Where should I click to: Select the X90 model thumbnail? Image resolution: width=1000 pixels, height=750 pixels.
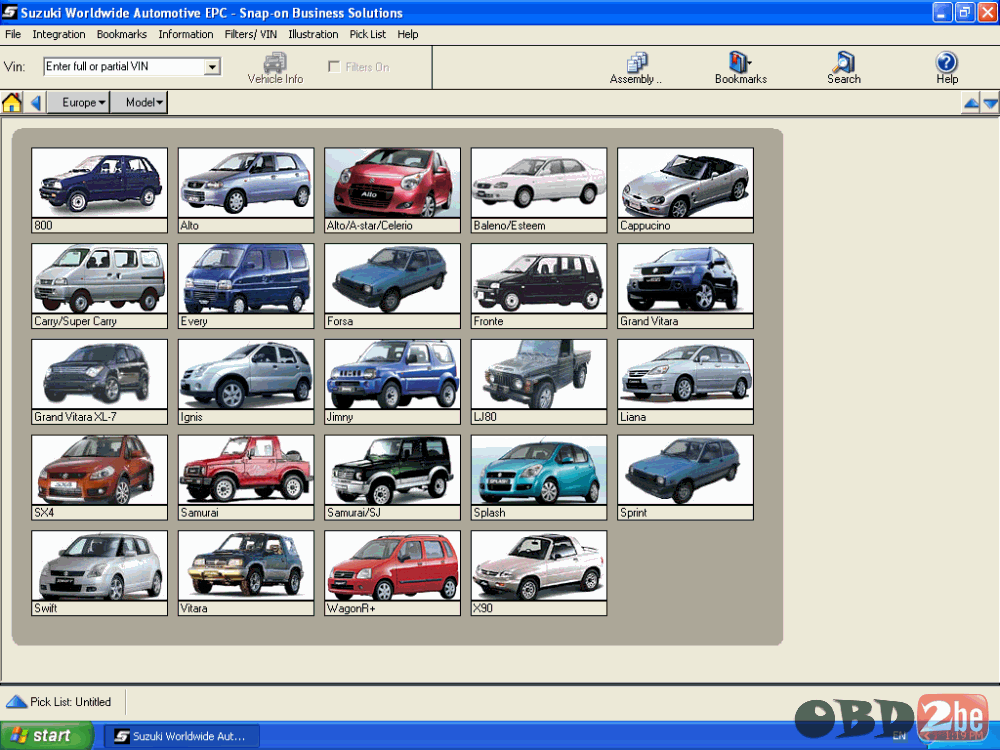click(539, 573)
